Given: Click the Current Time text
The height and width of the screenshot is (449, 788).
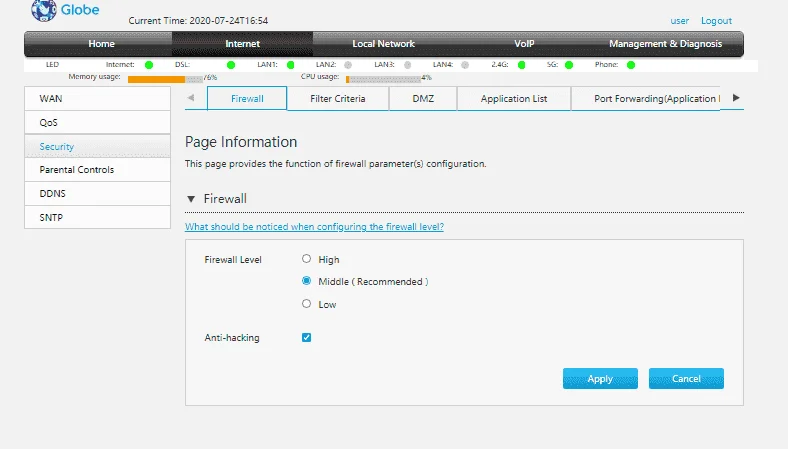Looking at the screenshot, I should point(198,21).
